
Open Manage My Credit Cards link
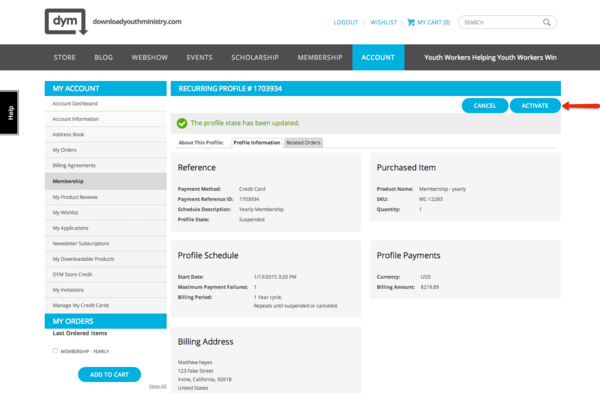point(81,305)
